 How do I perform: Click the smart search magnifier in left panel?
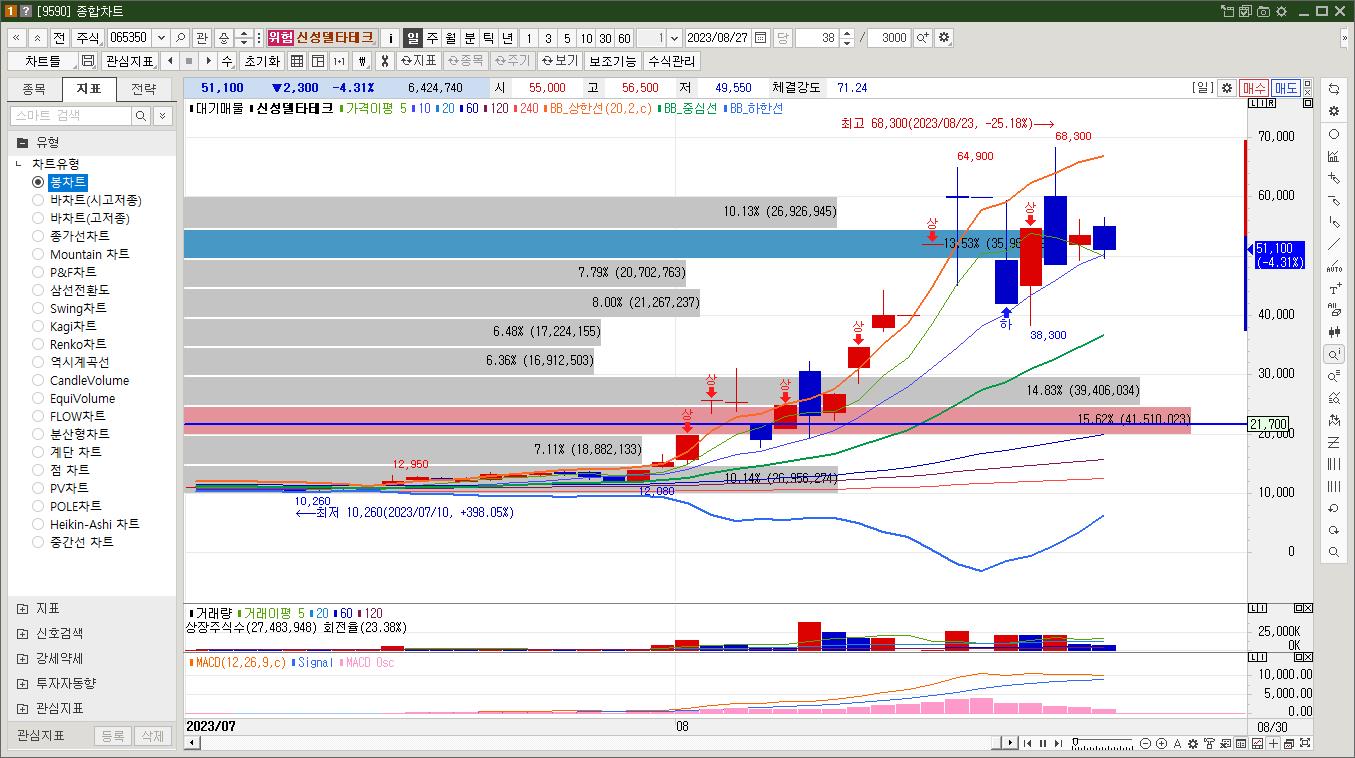(x=141, y=116)
